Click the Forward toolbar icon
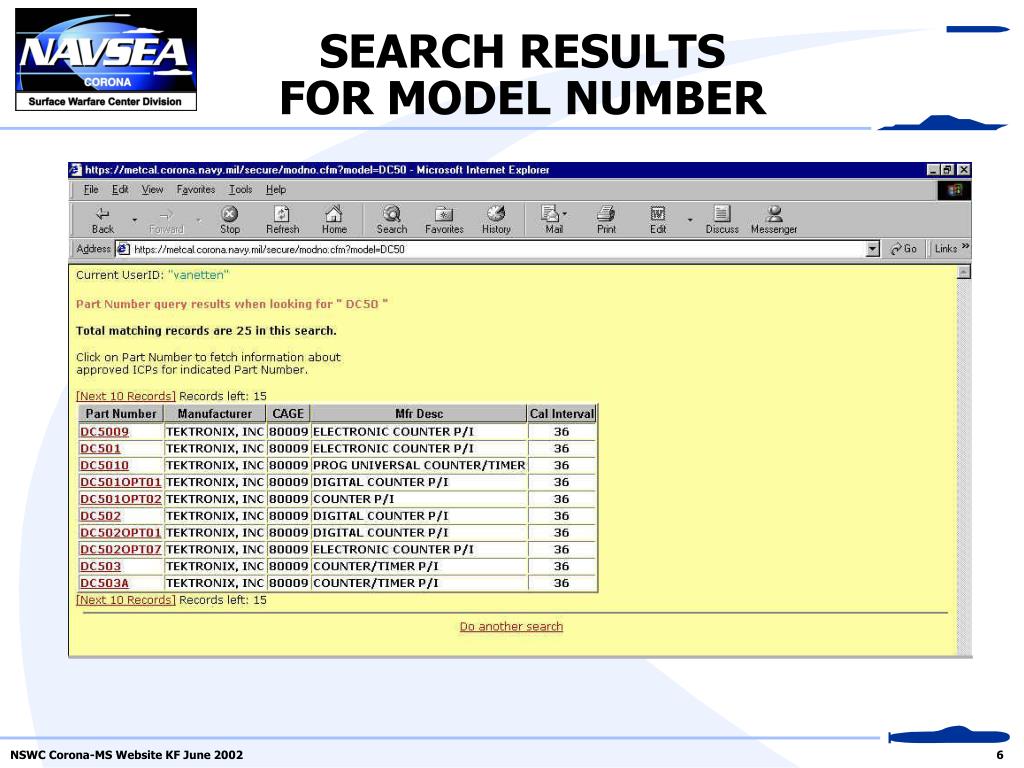Viewport: 1024px width, 768px height. point(166,214)
